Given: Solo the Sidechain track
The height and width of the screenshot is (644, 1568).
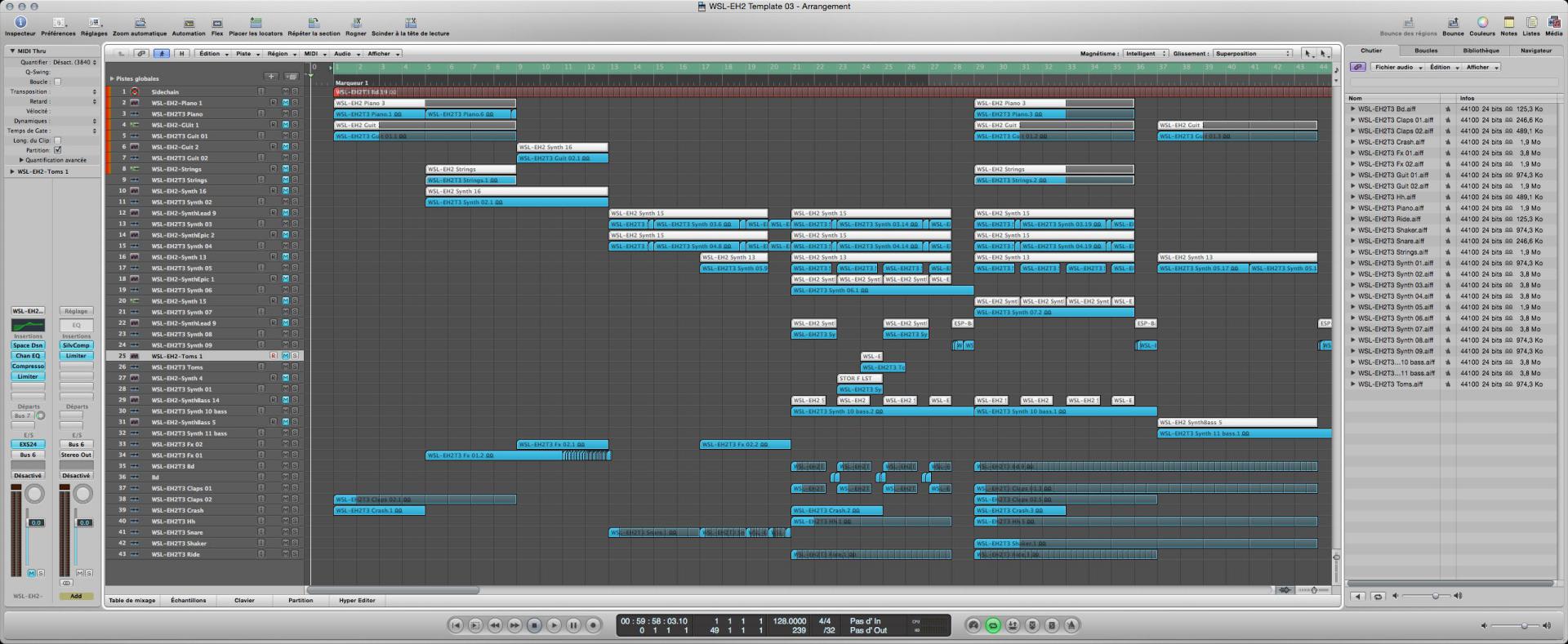Looking at the screenshot, I should coord(295,91).
